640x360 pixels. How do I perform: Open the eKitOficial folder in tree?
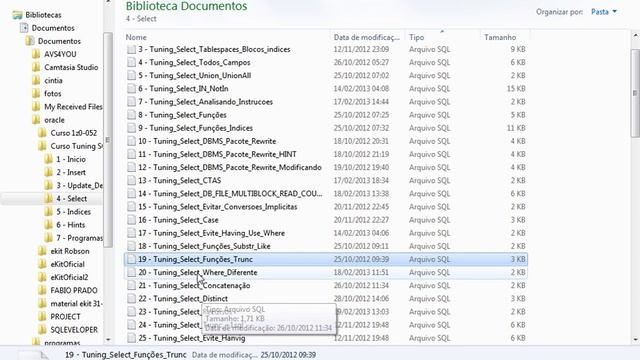67,264
